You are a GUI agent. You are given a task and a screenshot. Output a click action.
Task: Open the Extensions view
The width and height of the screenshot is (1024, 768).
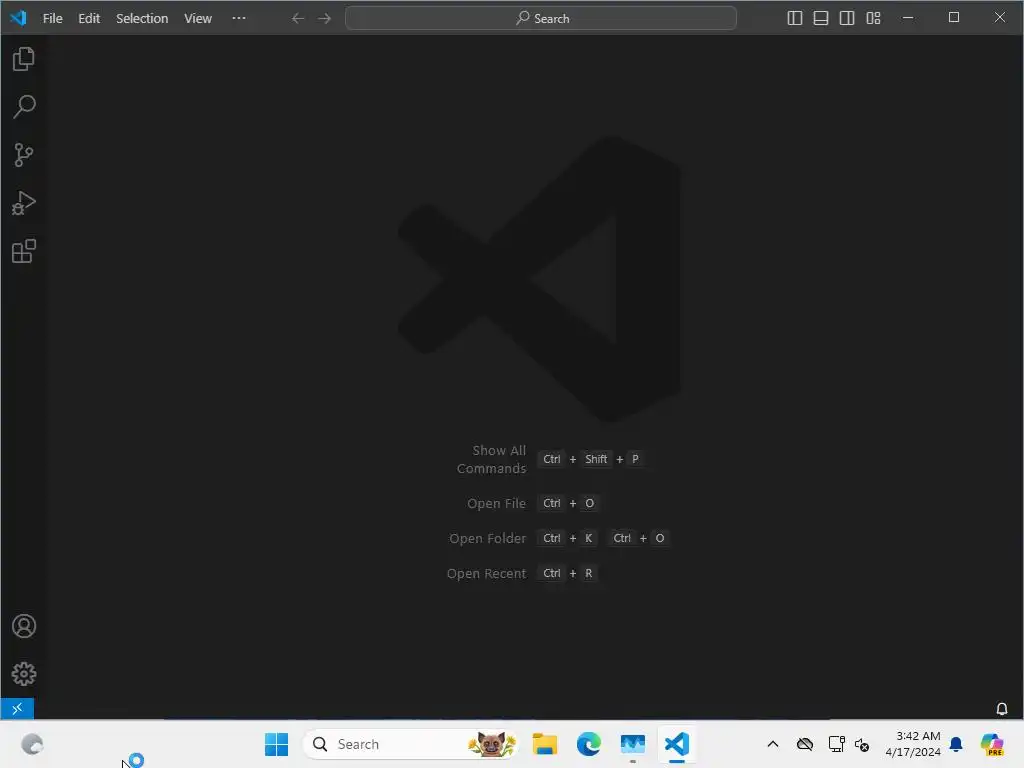tap(24, 251)
